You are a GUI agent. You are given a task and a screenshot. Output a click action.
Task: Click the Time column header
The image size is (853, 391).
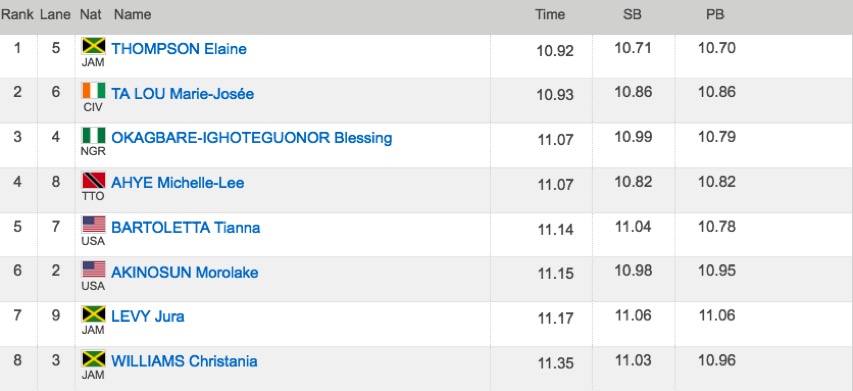[x=550, y=15]
